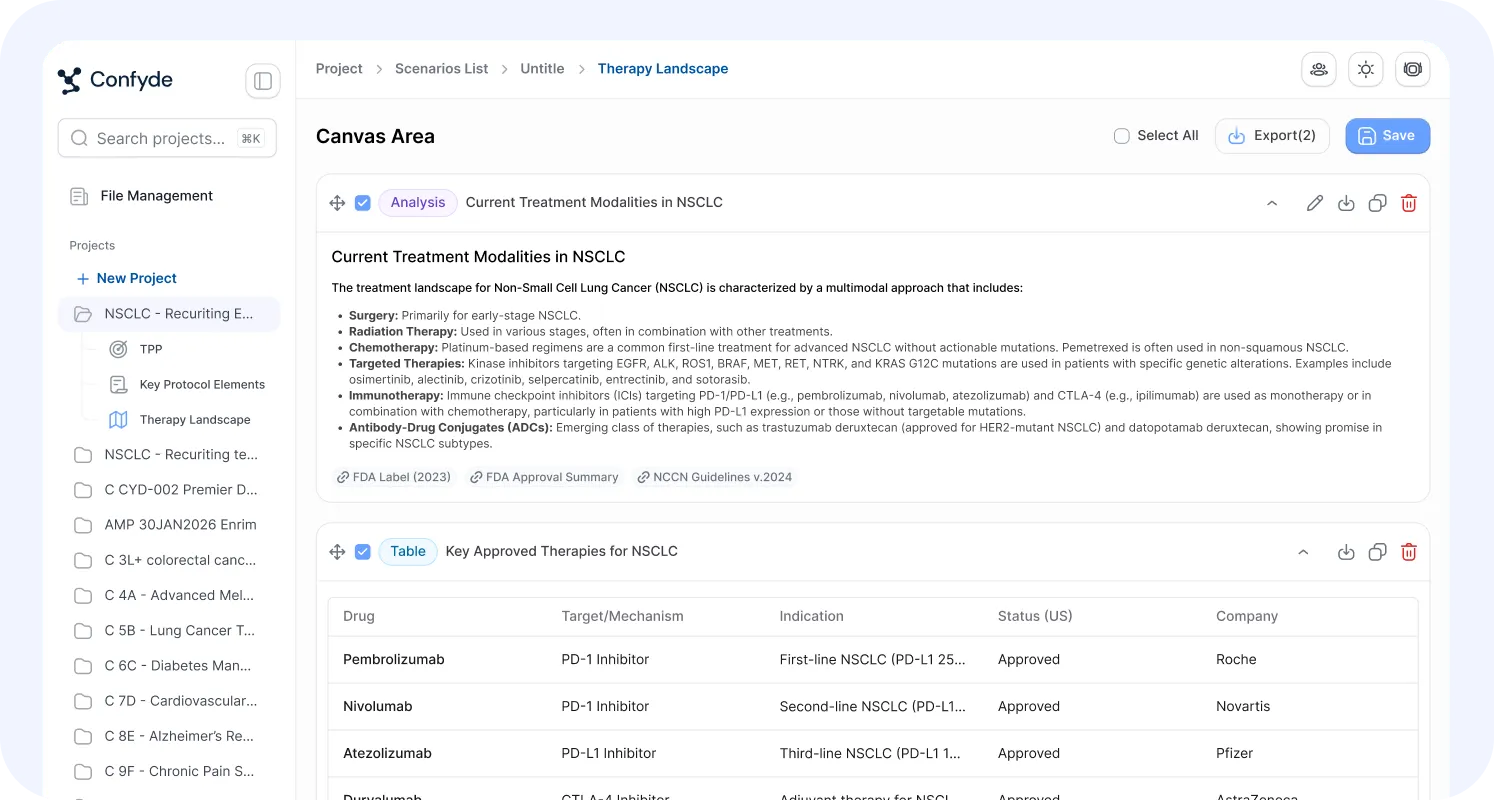Download the Key Approved Therapies table
Screen dimensions: 1494x800
(x=1346, y=552)
